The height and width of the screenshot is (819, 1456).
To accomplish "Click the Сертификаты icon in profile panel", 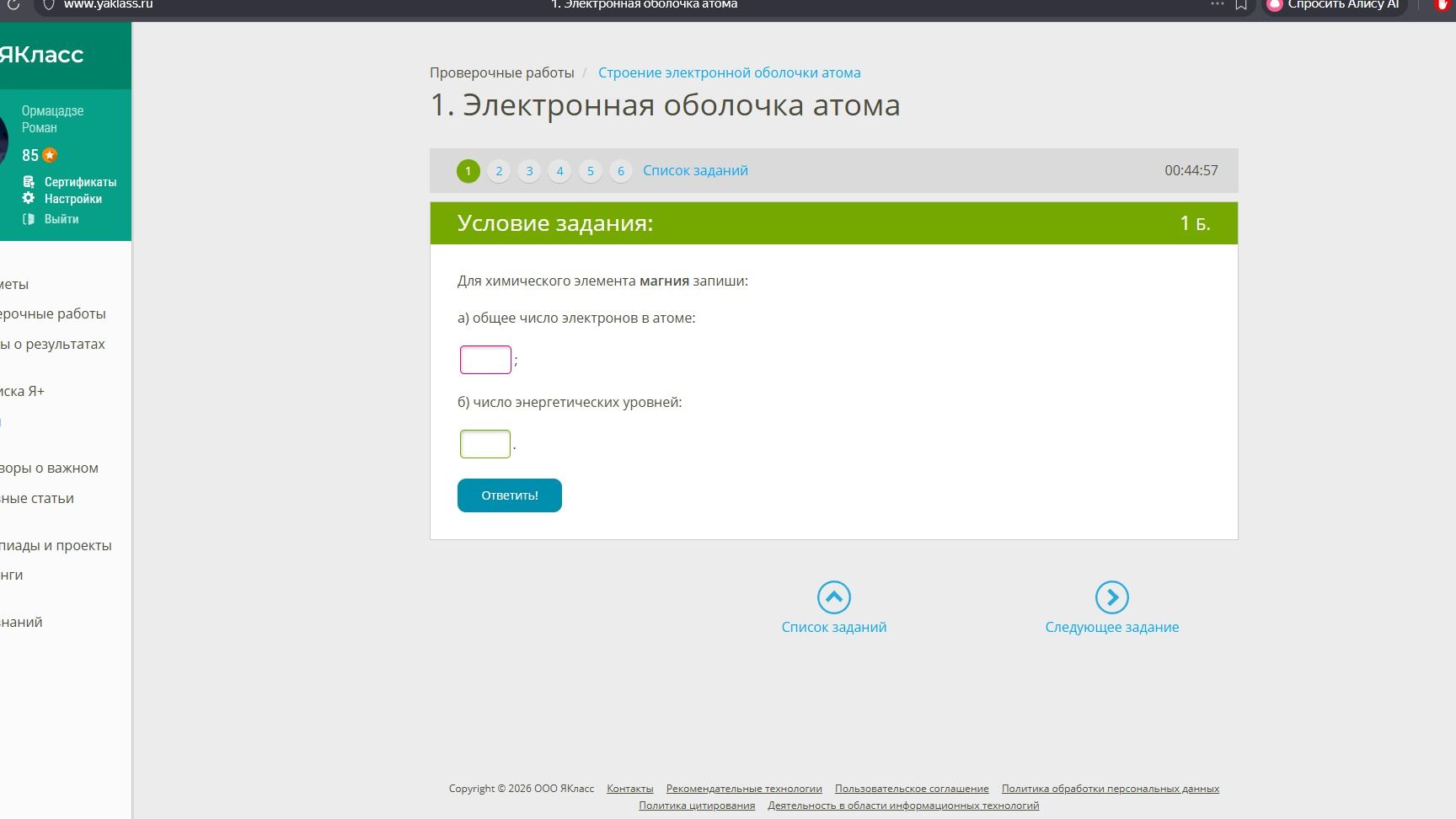I will pyautogui.click(x=29, y=181).
